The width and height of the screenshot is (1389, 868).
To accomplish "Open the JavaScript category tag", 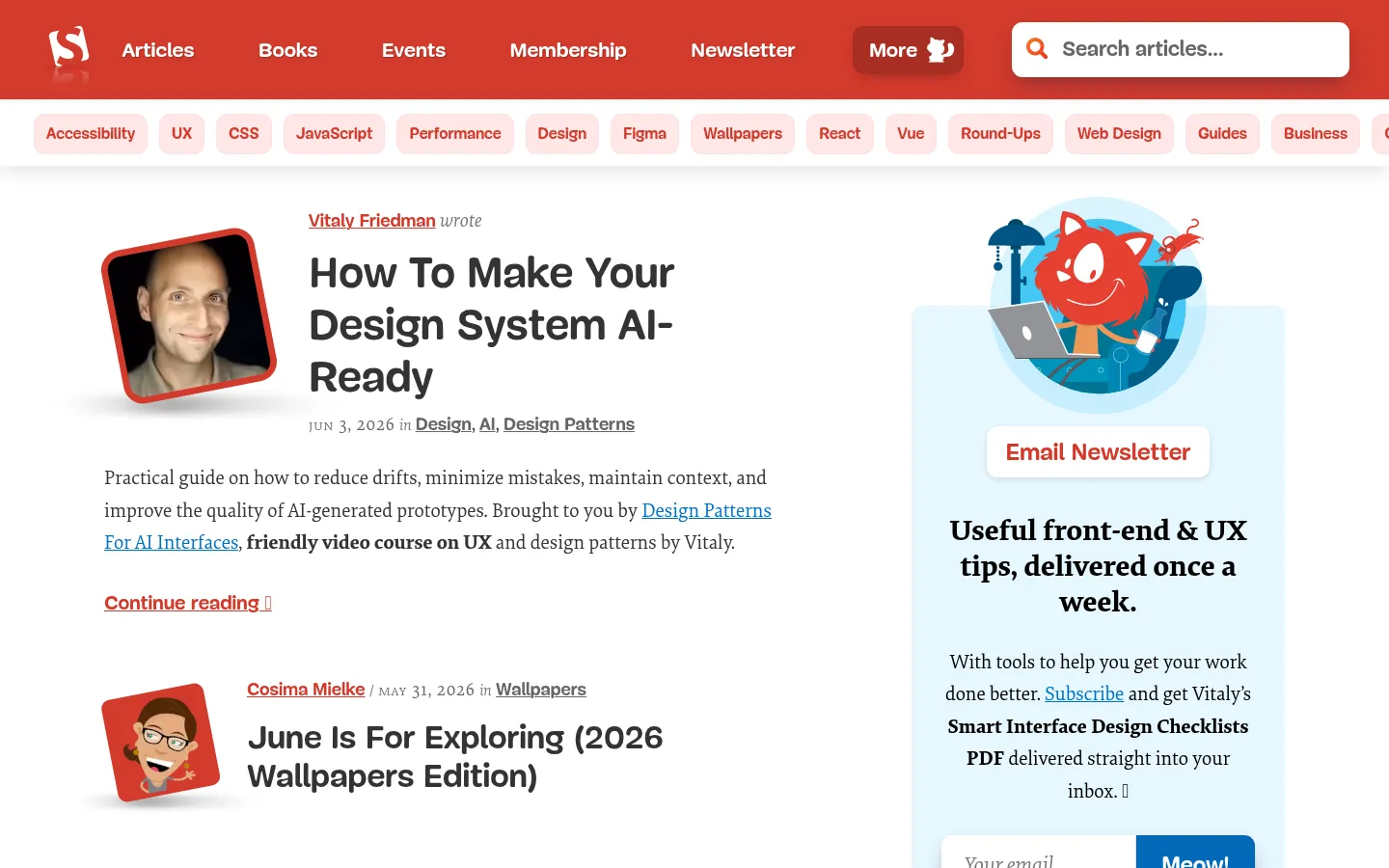I will pyautogui.click(x=334, y=134).
